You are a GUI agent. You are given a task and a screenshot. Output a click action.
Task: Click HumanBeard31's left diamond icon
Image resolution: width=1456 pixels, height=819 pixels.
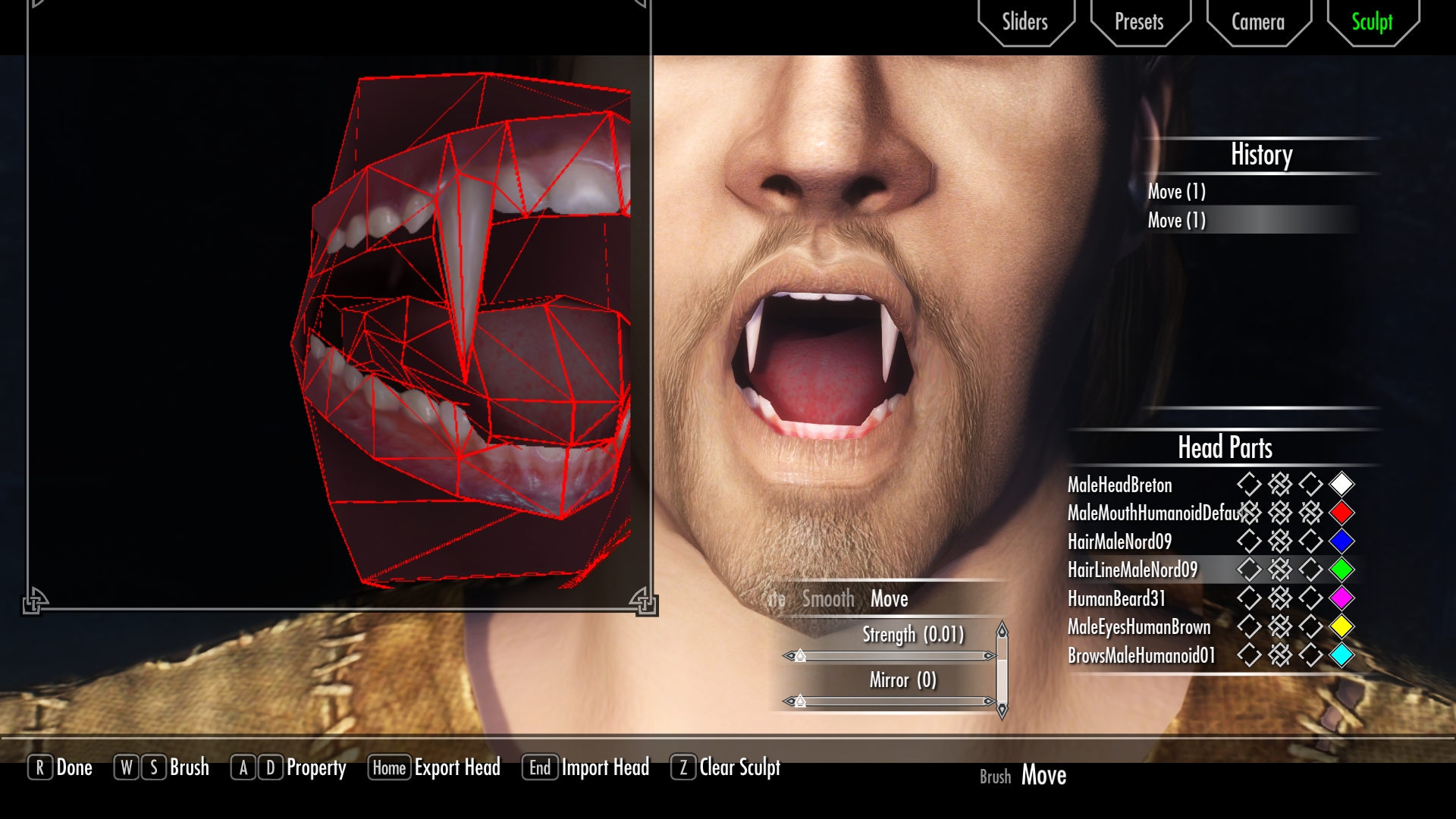(1249, 598)
